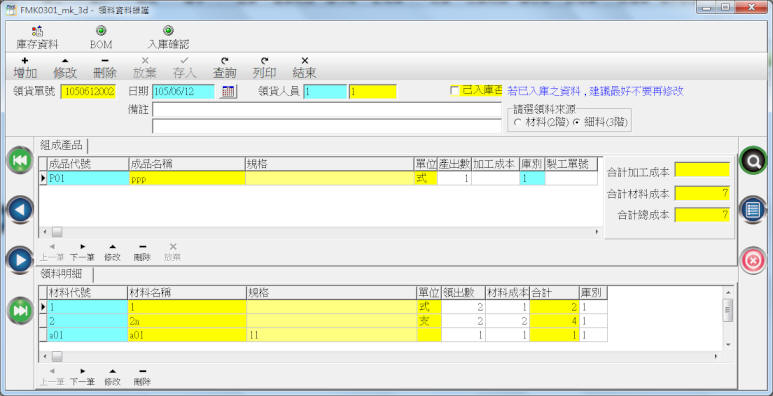Viewport: 773px width, 396px height.
Task: Click 刪除 in the main toolbar
Action: (x=105, y=68)
